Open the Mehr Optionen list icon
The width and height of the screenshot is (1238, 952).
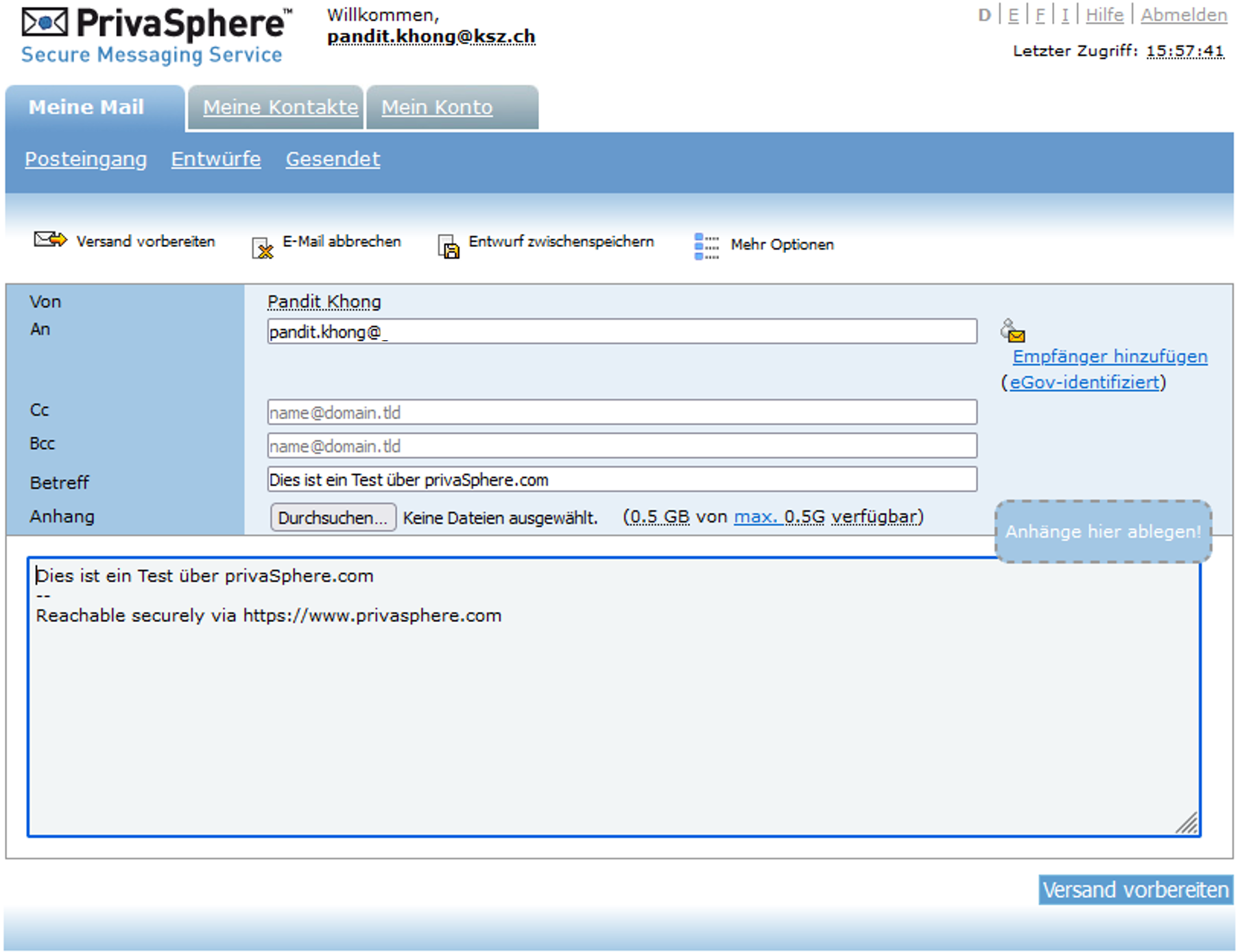coord(706,246)
